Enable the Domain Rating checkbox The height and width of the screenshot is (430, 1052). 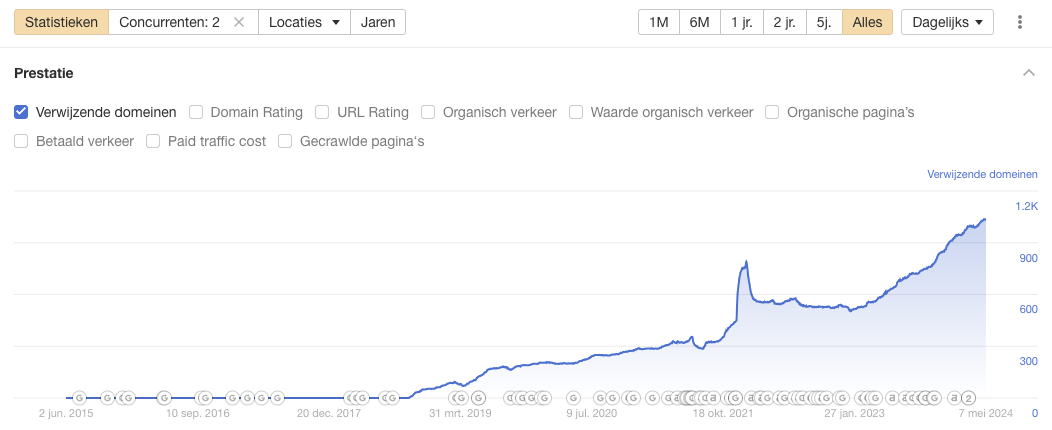[196, 112]
